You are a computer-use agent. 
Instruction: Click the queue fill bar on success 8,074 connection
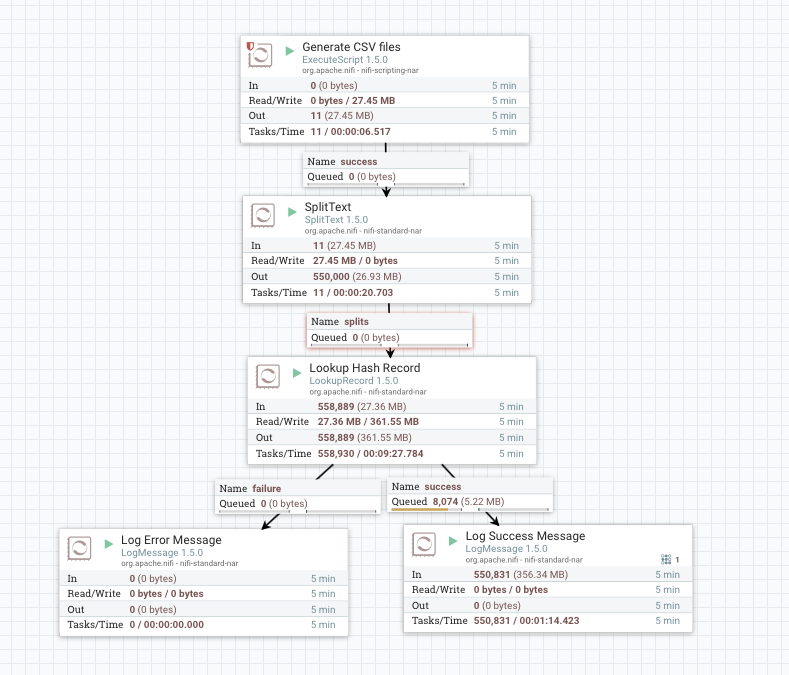coord(420,509)
